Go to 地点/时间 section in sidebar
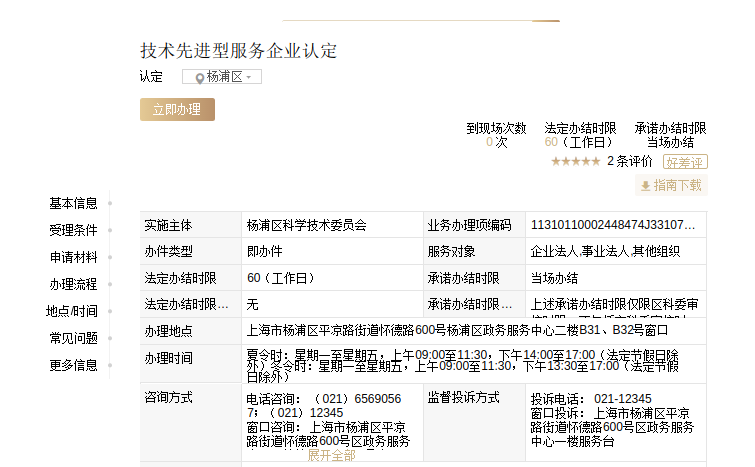This screenshot has height=467, width=755. [72, 311]
